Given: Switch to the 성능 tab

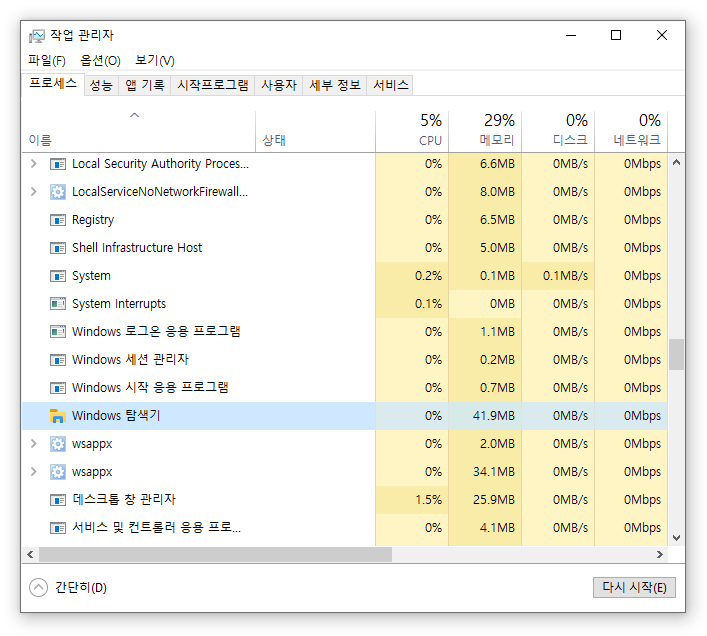Looking at the screenshot, I should pyautogui.click(x=101, y=85).
